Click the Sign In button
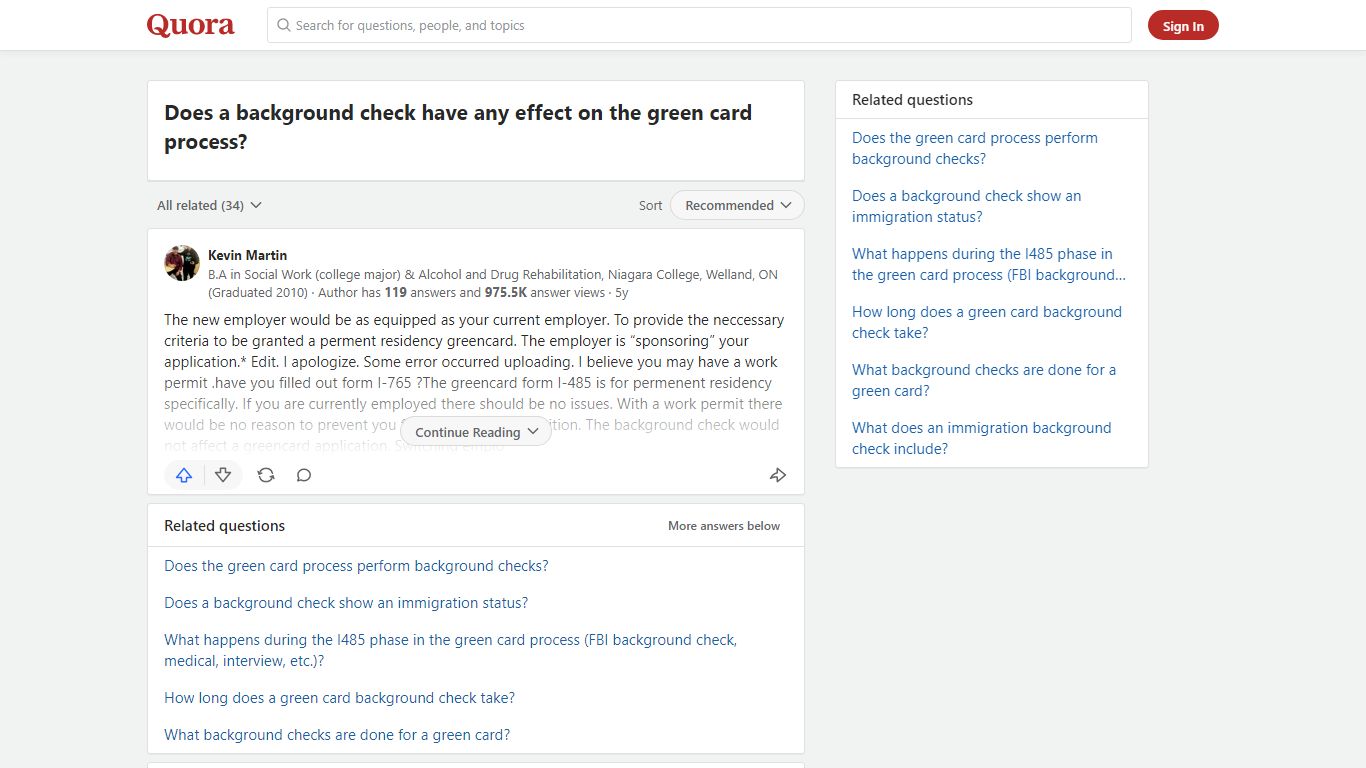The image size is (1366, 768). (1183, 26)
